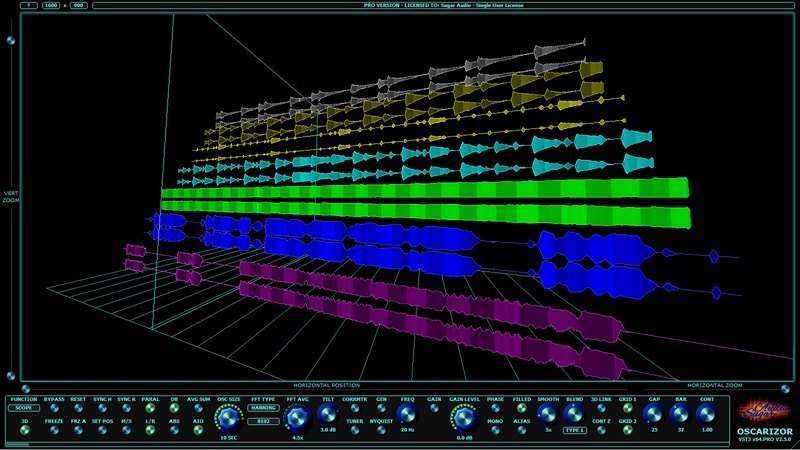Toggle the GAIN button

[434, 408]
